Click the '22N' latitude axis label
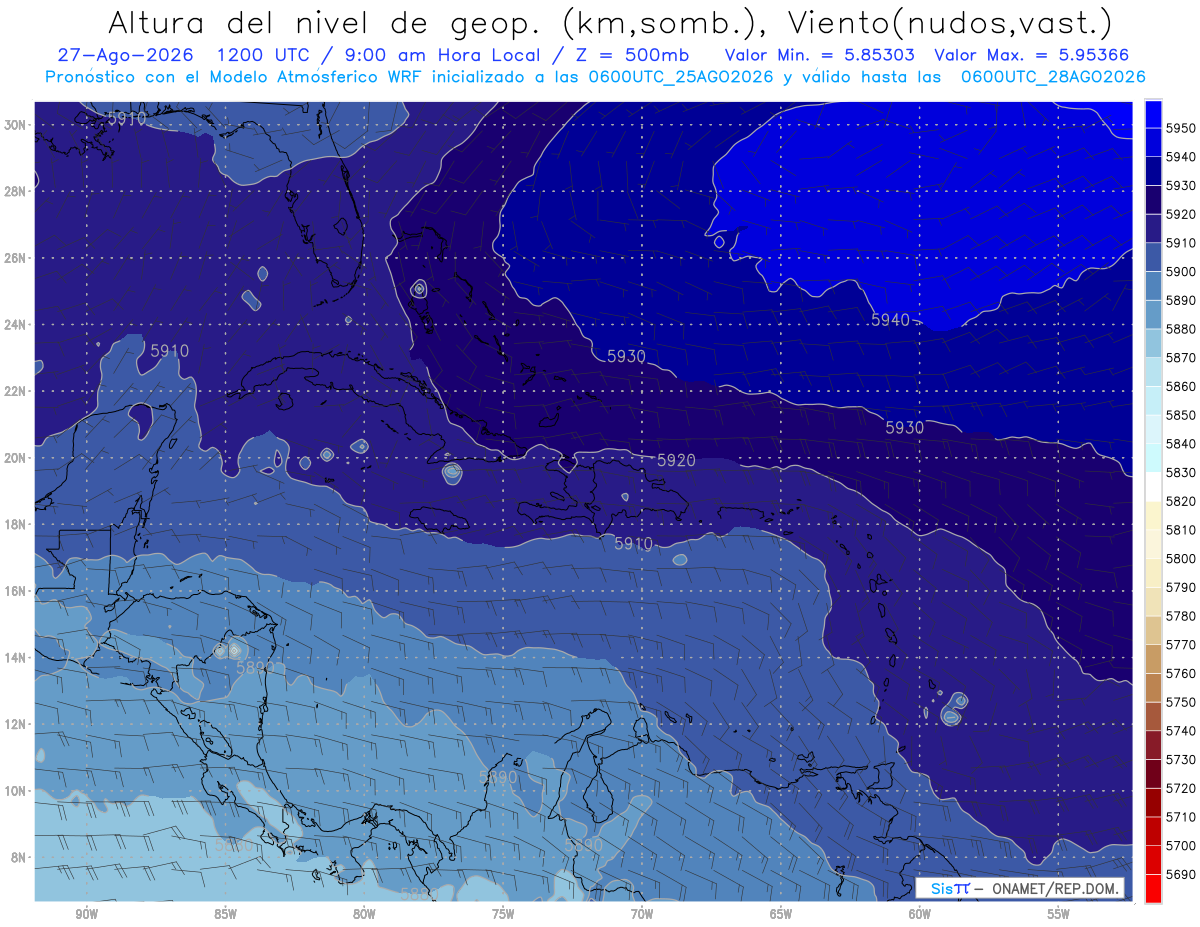 click(15, 391)
